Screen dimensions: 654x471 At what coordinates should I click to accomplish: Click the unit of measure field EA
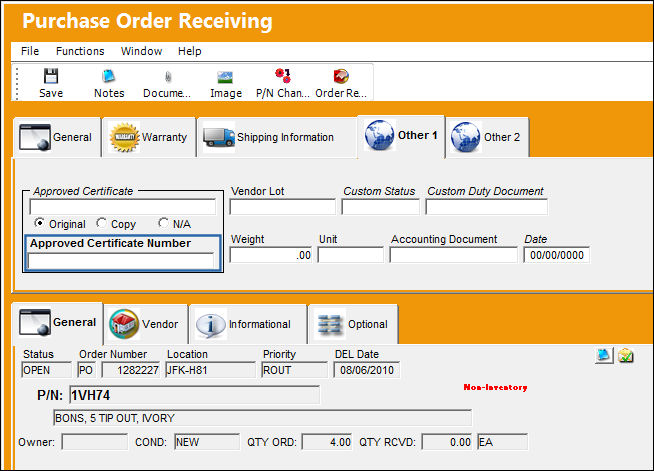click(503, 442)
